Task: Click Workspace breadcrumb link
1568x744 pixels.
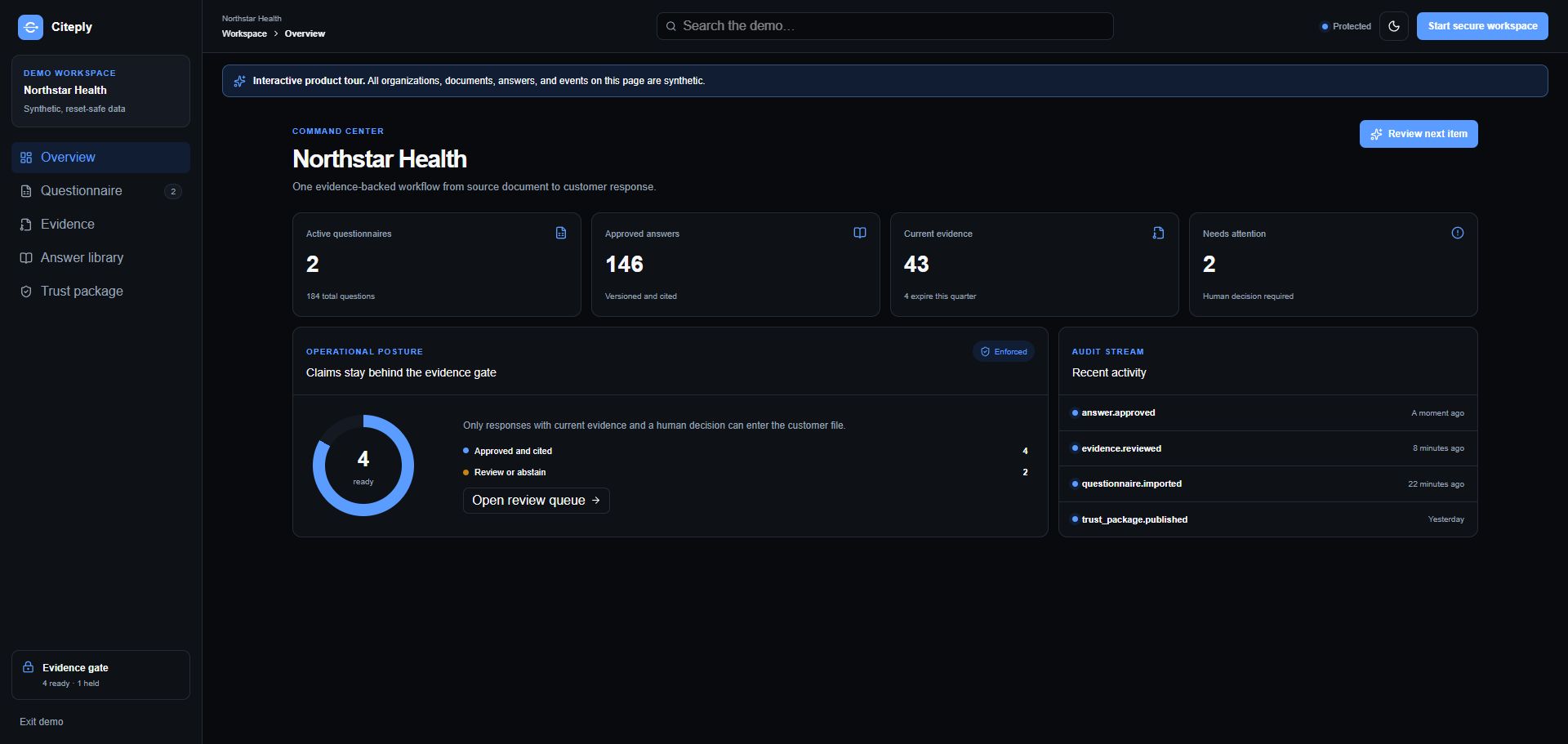Action: [x=244, y=33]
